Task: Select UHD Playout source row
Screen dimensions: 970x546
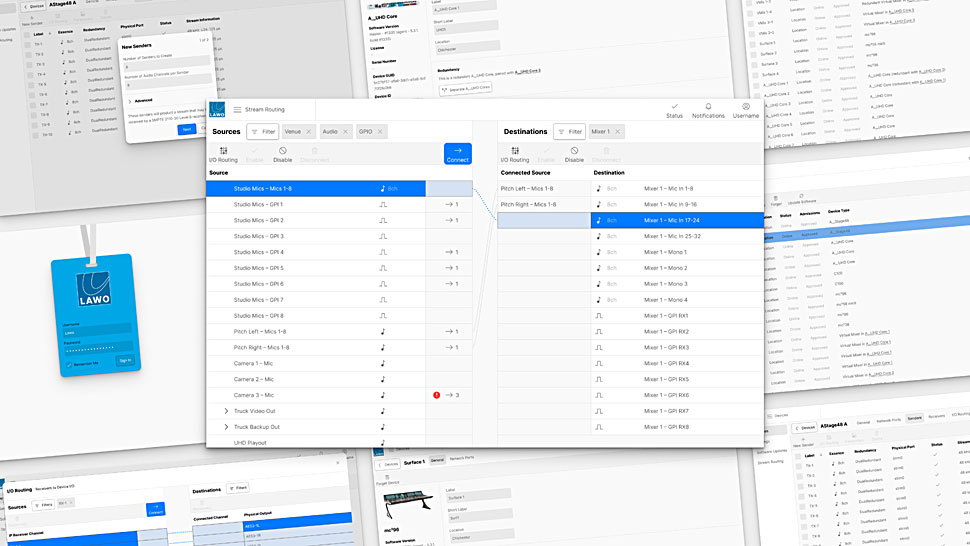Action: (316, 442)
